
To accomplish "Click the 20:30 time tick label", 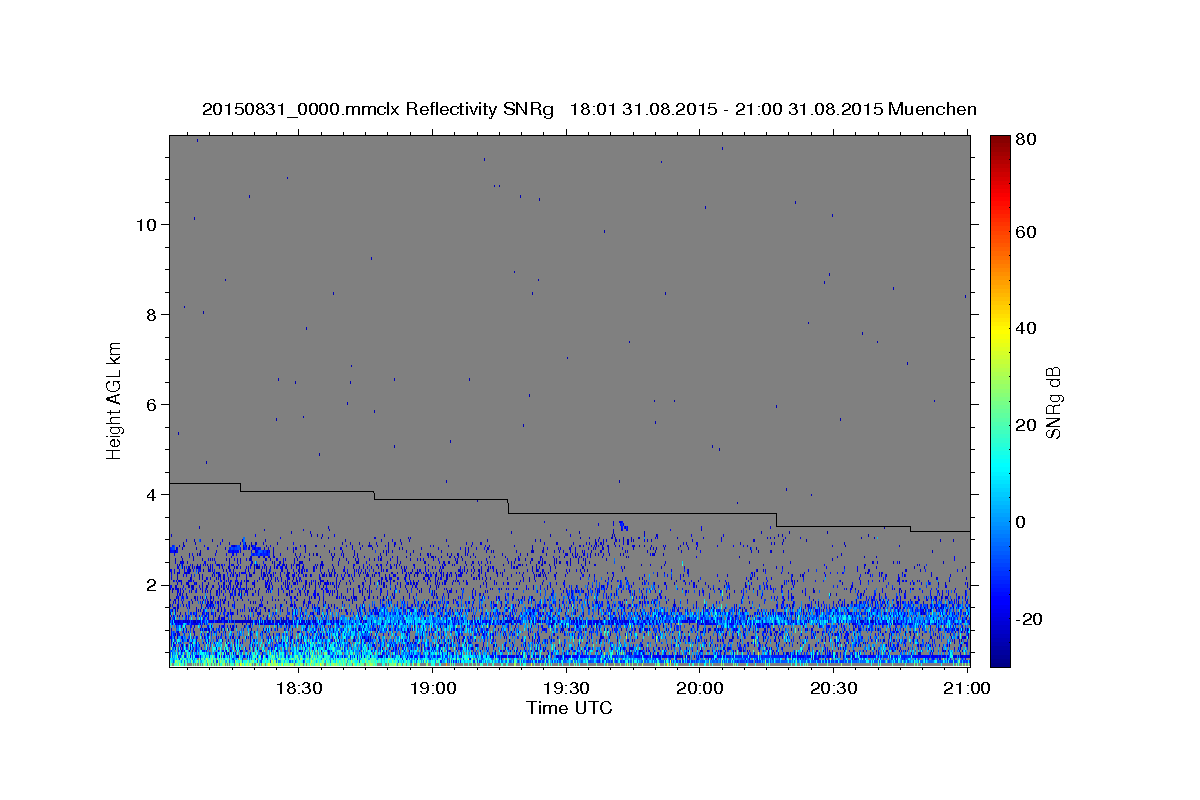I will (x=833, y=689).
